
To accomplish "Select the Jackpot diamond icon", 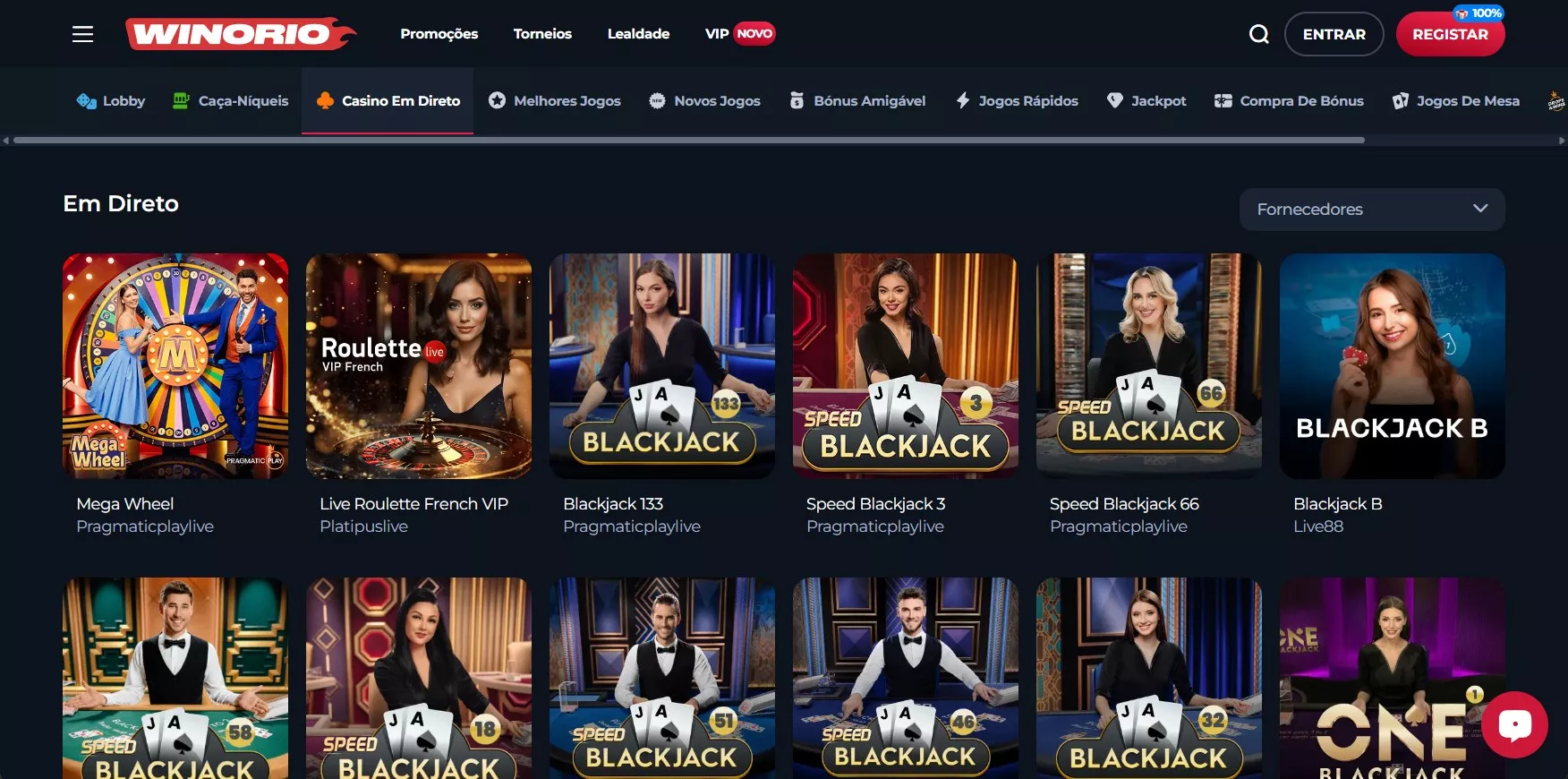I will pos(1115,100).
